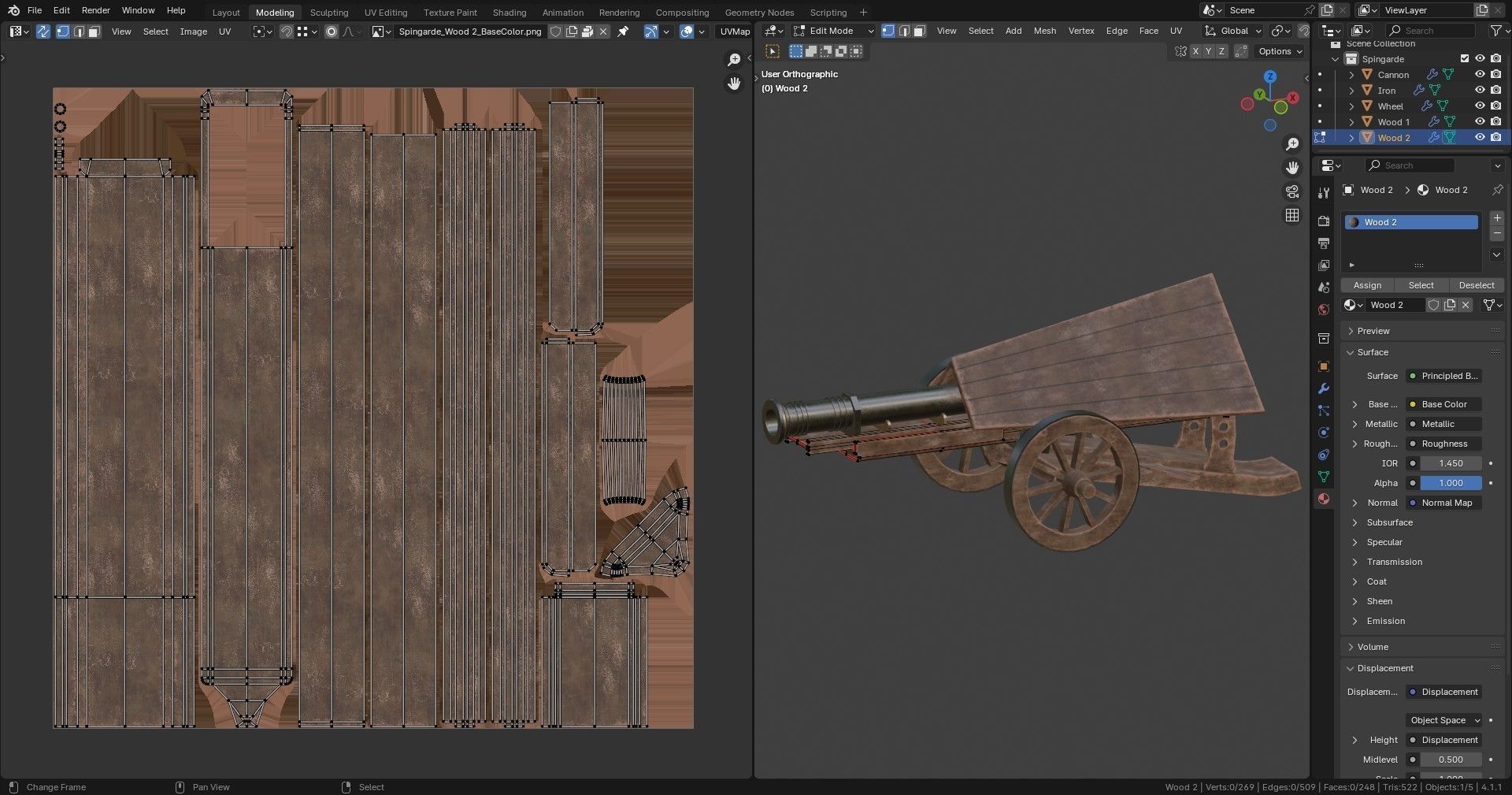Uncheck the Spingarde collection checkbox
Viewport: 1512px width, 795px height.
[1464, 59]
